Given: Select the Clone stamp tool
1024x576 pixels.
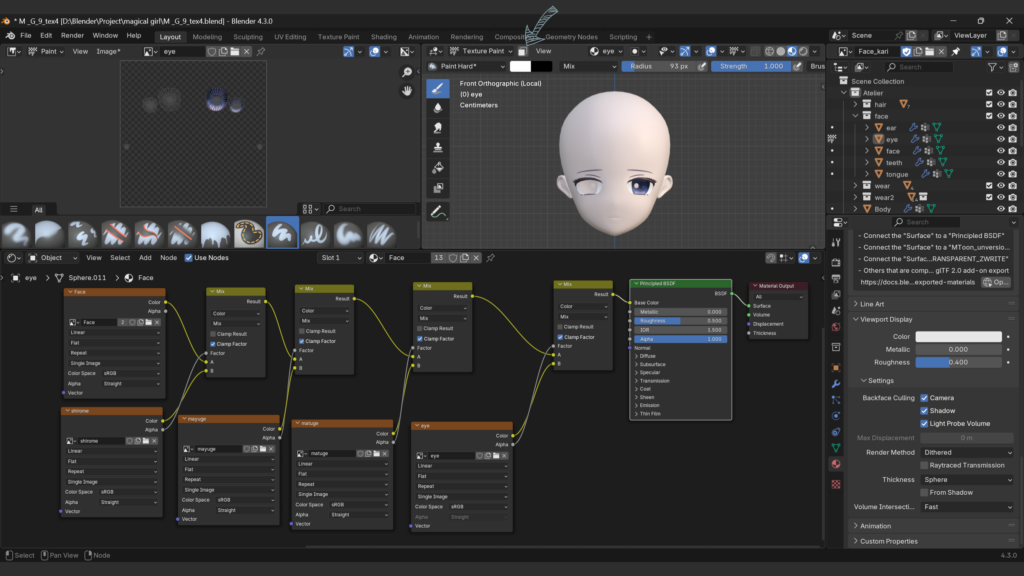Looking at the screenshot, I should 437,148.
